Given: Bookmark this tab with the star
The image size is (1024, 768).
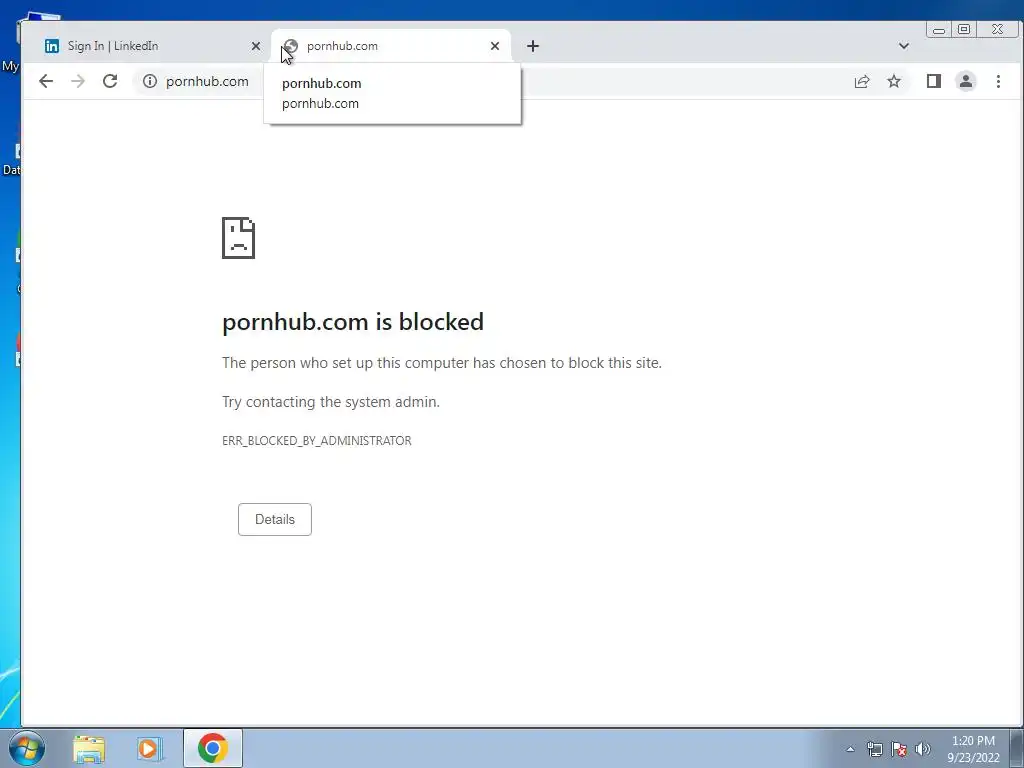Looking at the screenshot, I should pyautogui.click(x=894, y=81).
